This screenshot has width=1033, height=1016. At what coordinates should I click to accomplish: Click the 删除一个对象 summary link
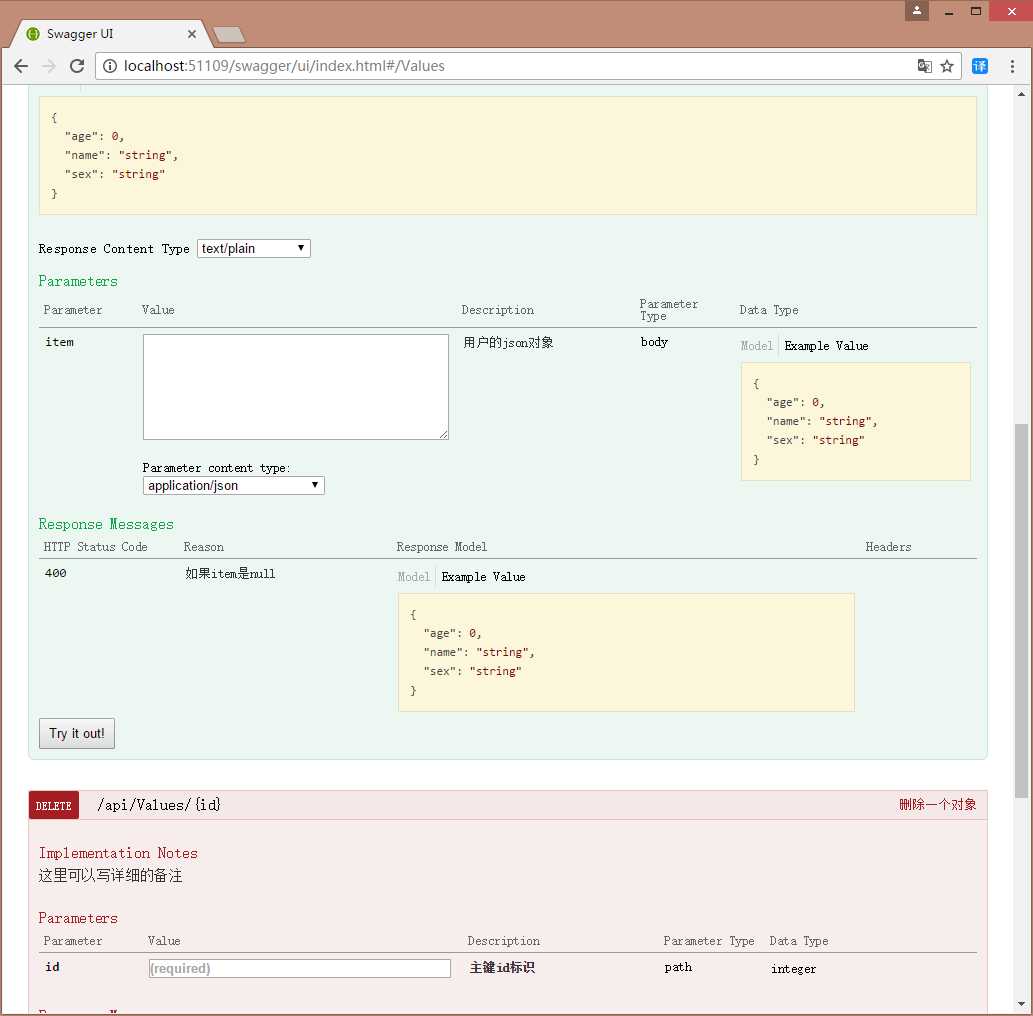pyautogui.click(x=937, y=804)
